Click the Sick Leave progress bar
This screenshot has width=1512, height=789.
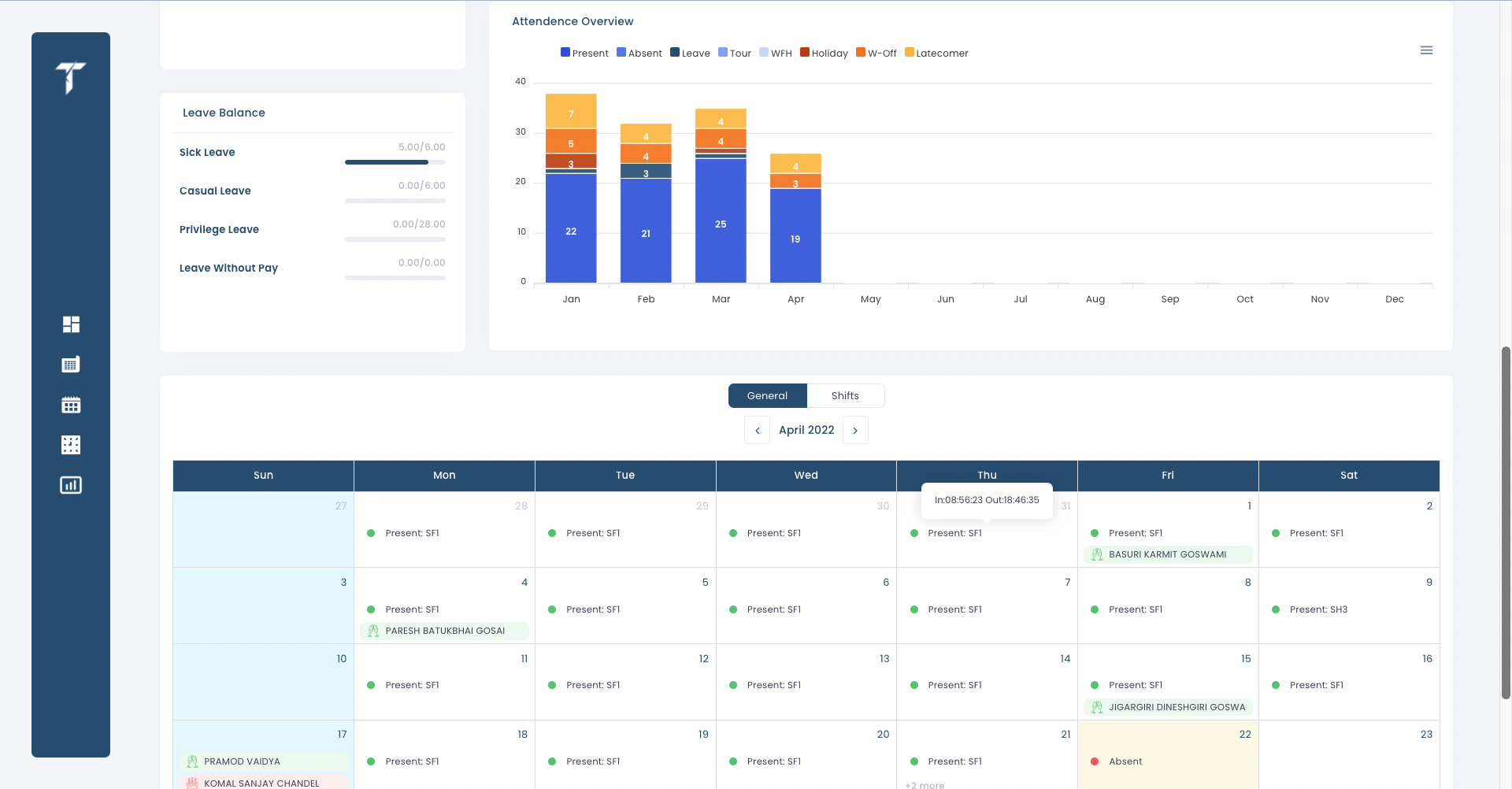395,161
